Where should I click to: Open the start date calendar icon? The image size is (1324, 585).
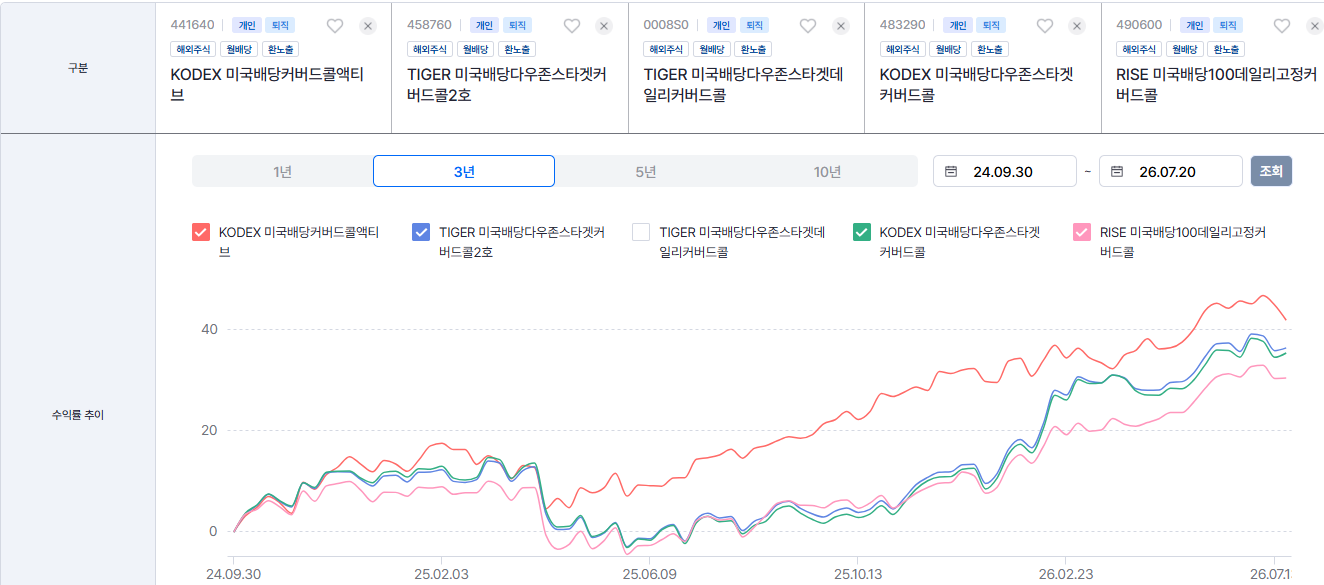coord(951,172)
